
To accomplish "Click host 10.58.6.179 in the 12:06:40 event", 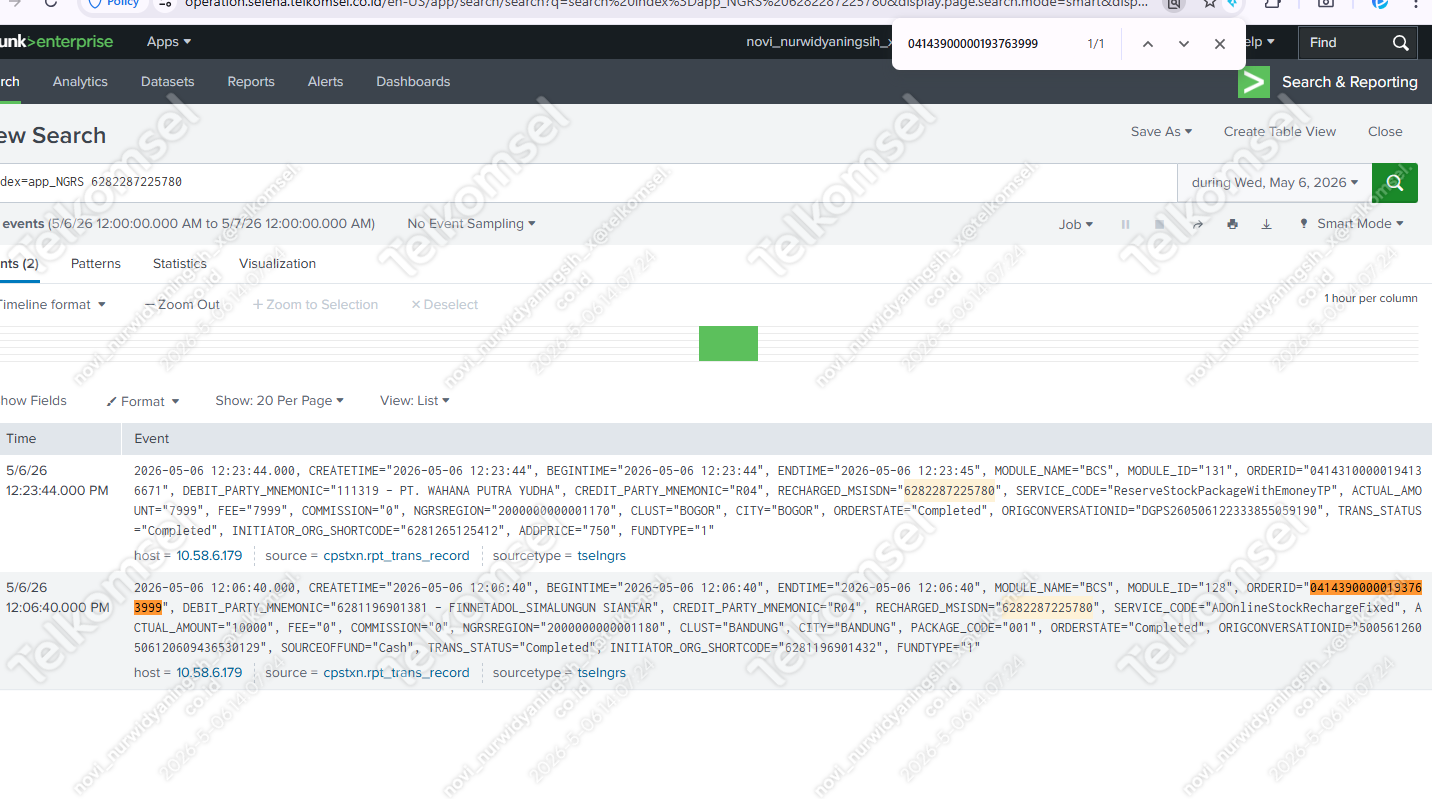I will pyautogui.click(x=209, y=672).
